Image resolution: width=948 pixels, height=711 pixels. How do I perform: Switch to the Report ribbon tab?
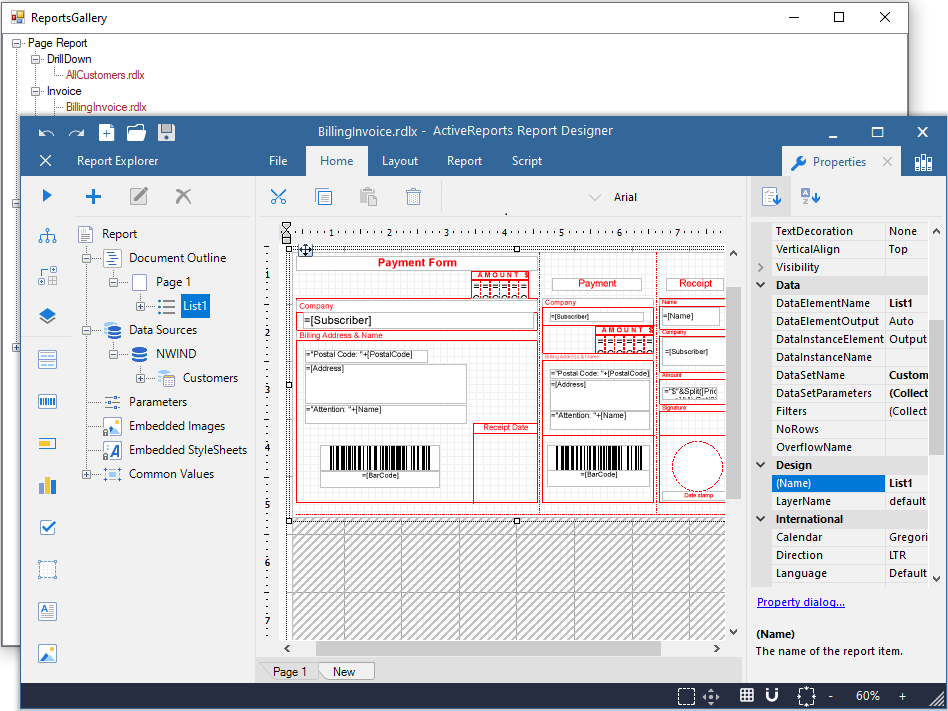(x=464, y=161)
